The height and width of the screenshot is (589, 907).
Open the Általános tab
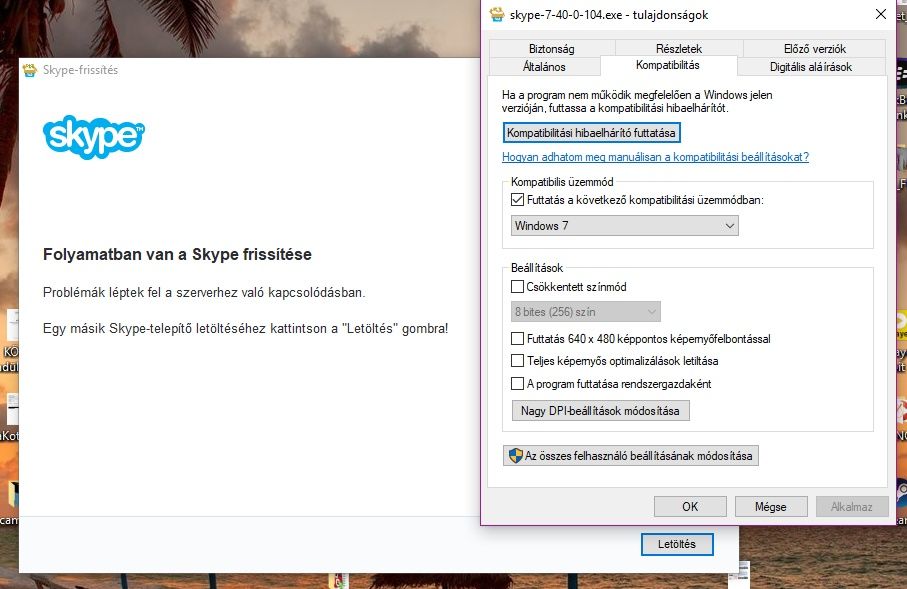pos(544,67)
